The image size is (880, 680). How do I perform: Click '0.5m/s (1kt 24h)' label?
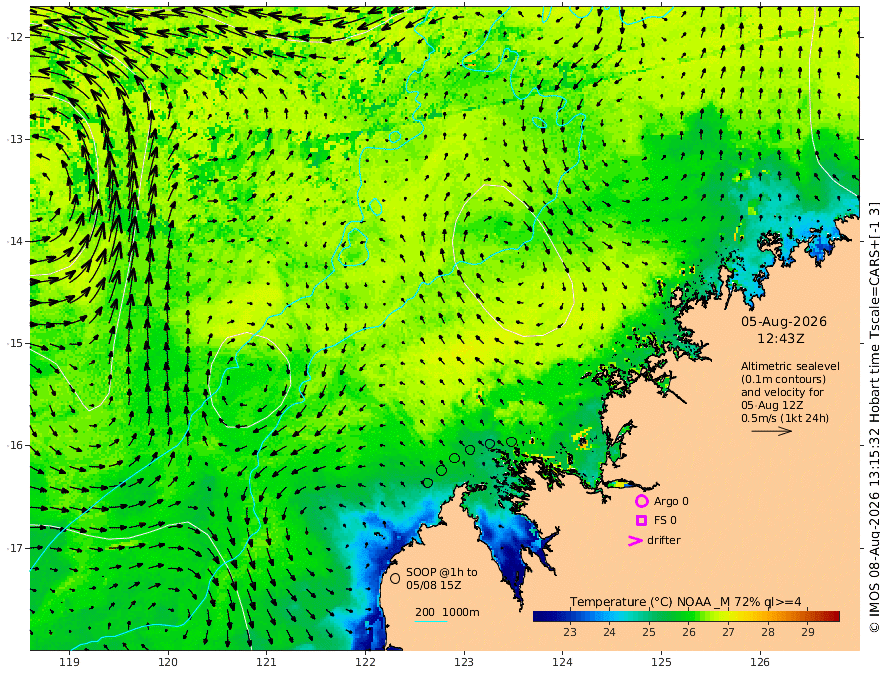785,418
